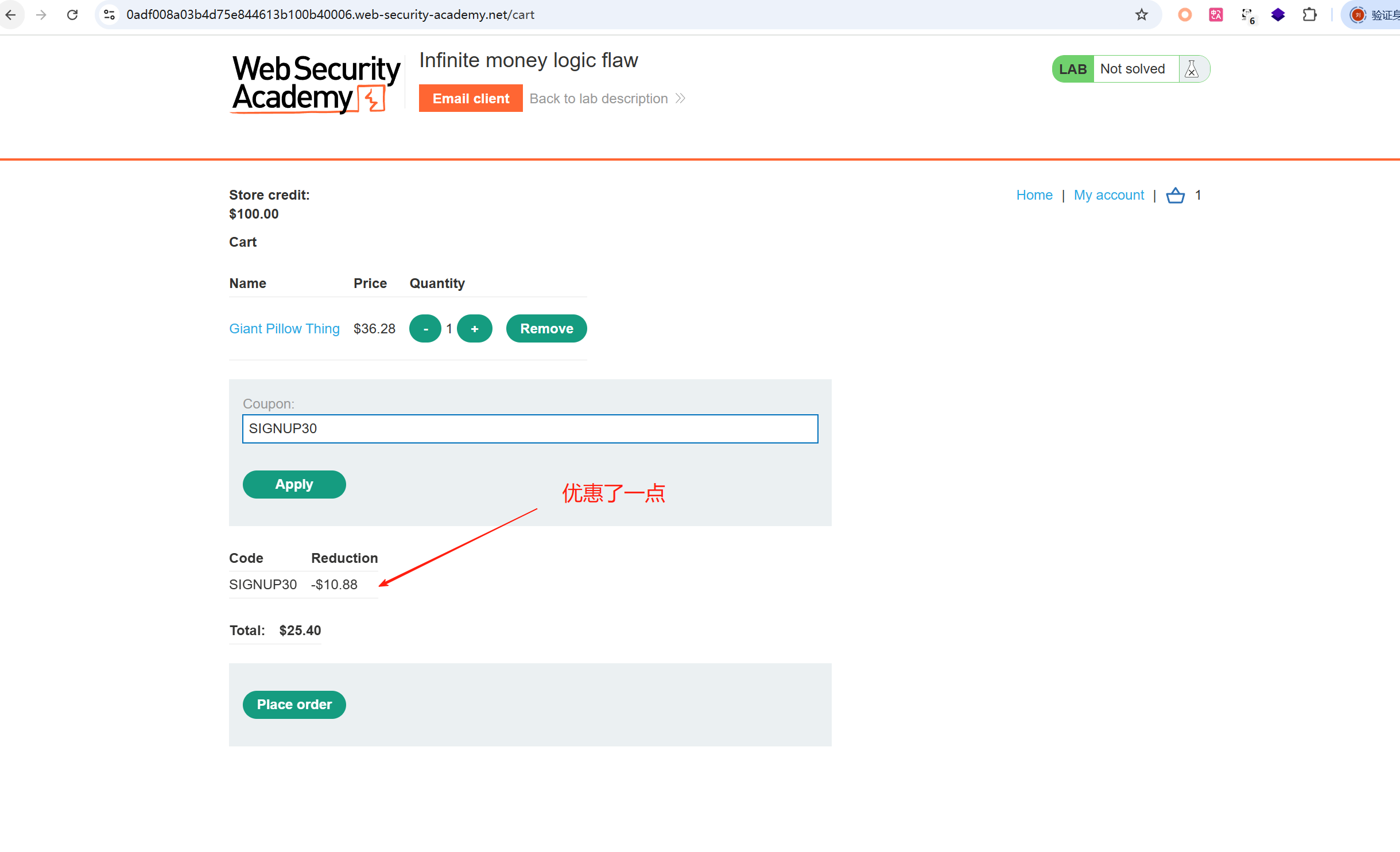Click the shopping basket cart icon
Screen dimensions: 1400x852
click(1175, 196)
